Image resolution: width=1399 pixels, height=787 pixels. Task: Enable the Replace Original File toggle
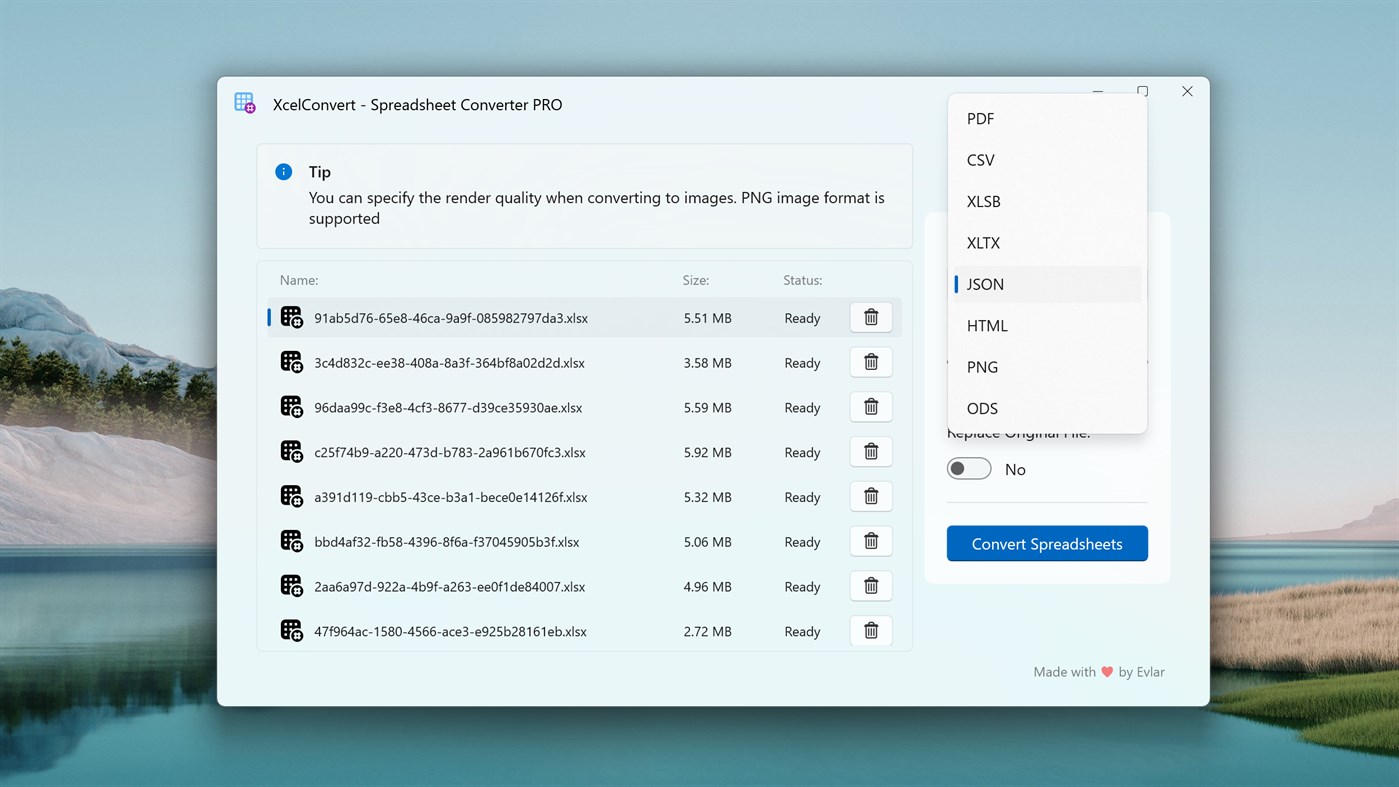pyautogui.click(x=968, y=468)
